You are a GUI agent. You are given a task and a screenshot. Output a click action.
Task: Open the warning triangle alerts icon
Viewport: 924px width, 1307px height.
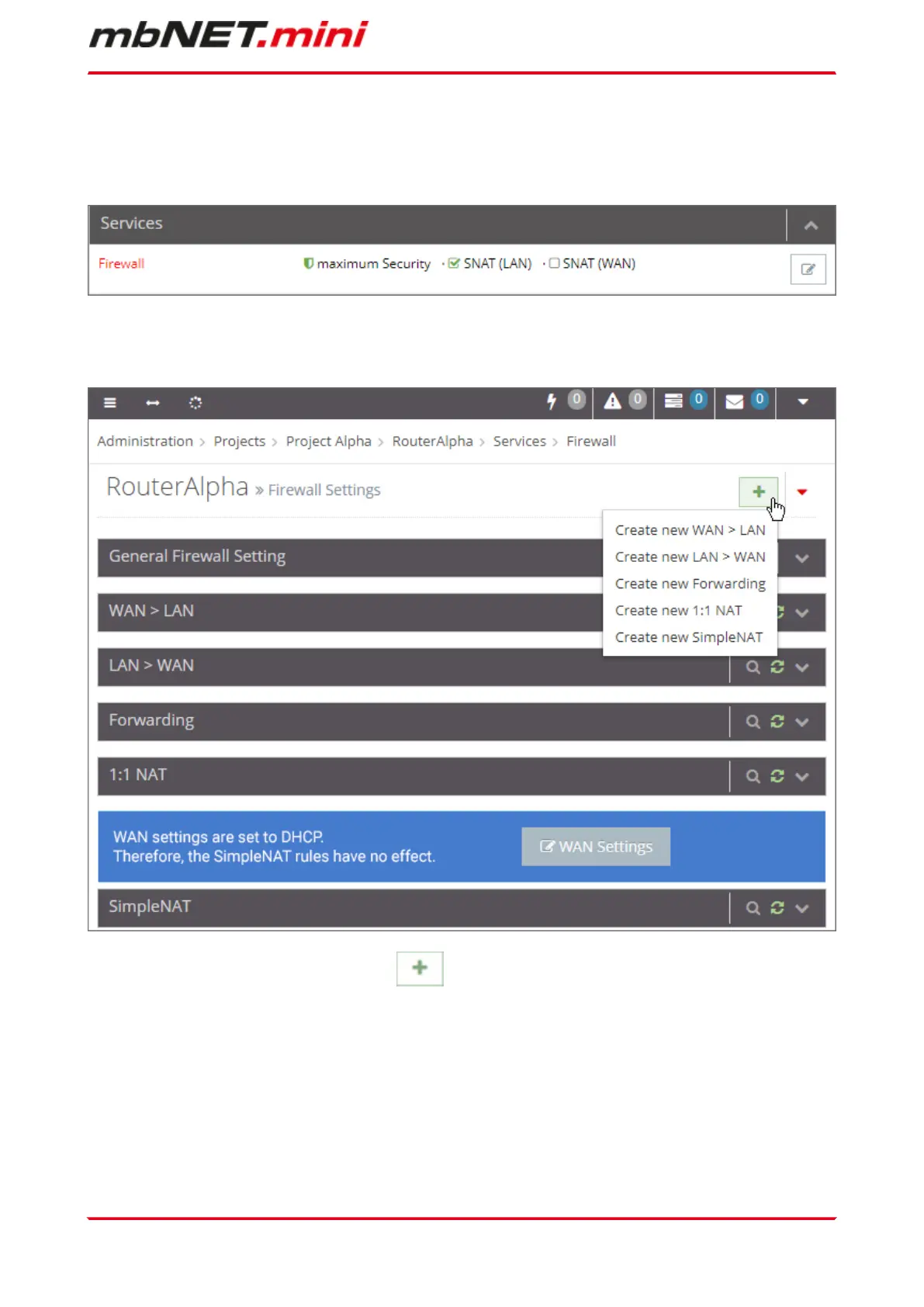pos(613,401)
